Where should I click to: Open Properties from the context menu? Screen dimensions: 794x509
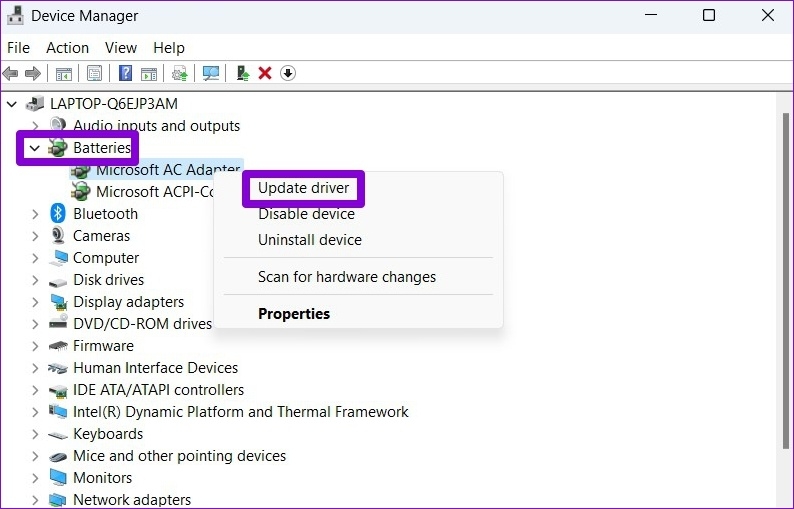coord(294,314)
